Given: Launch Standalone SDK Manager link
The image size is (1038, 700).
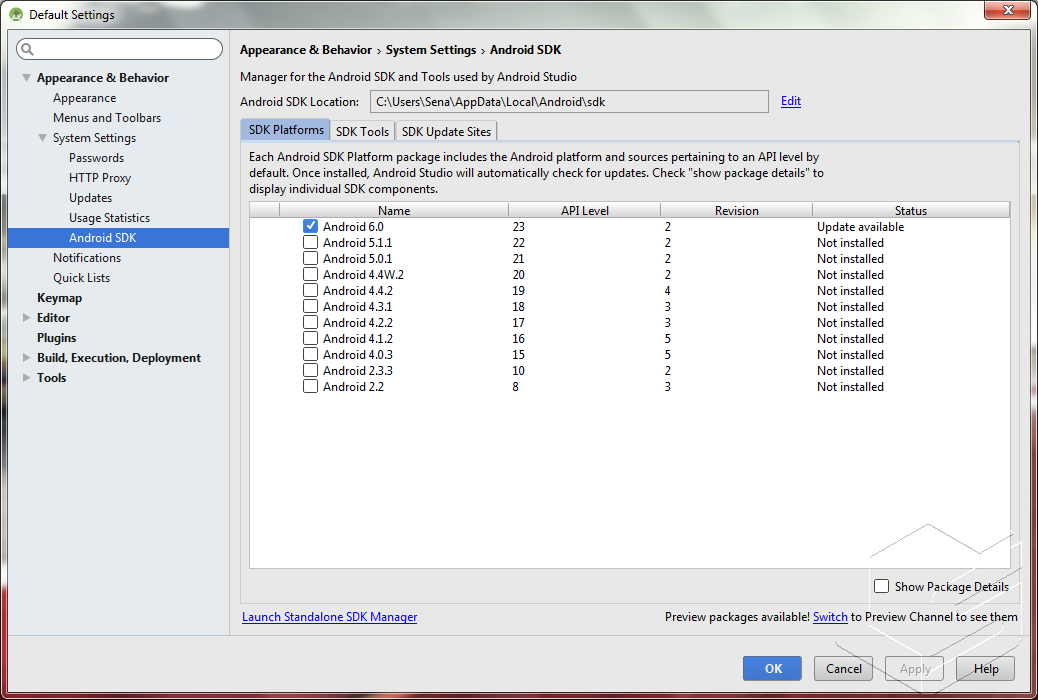Looking at the screenshot, I should pos(330,617).
